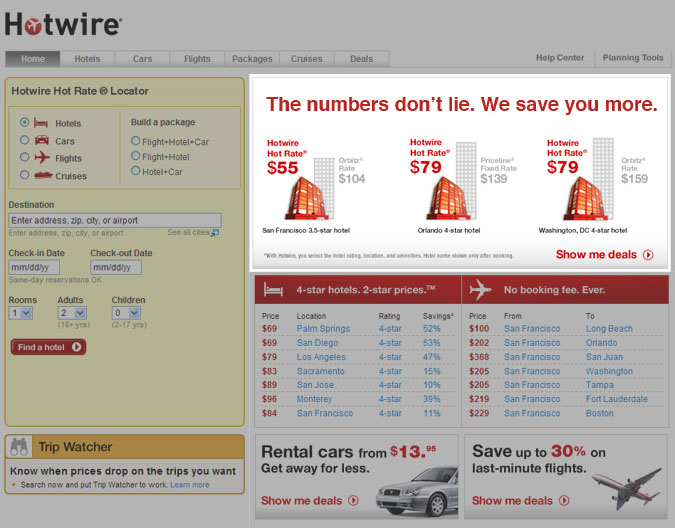Click the ship icon next to Cruises

point(43,175)
